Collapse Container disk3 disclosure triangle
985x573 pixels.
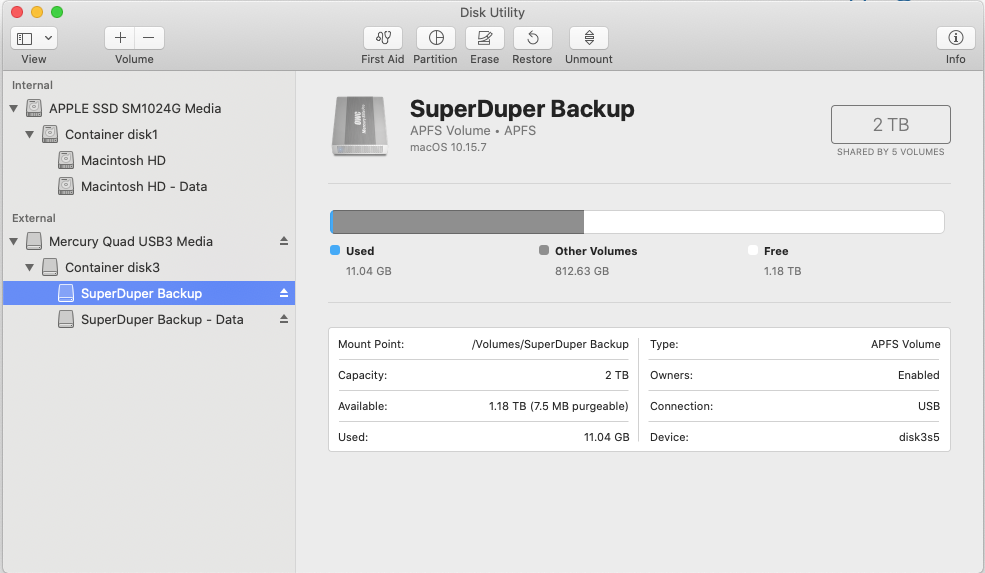click(x=30, y=268)
